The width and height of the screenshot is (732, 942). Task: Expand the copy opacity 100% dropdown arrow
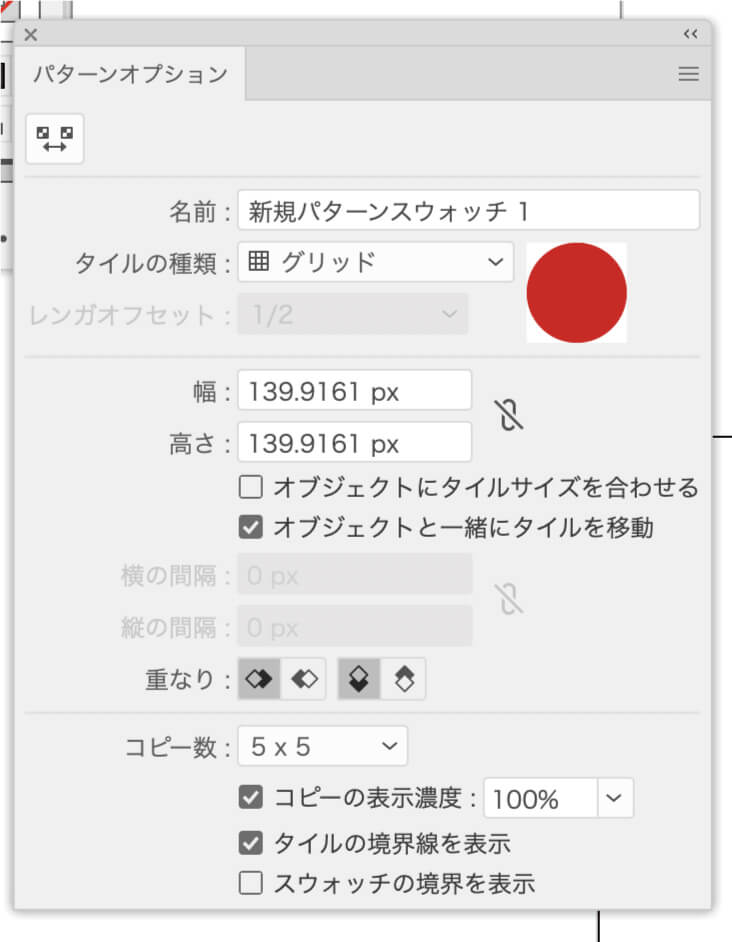(x=615, y=798)
